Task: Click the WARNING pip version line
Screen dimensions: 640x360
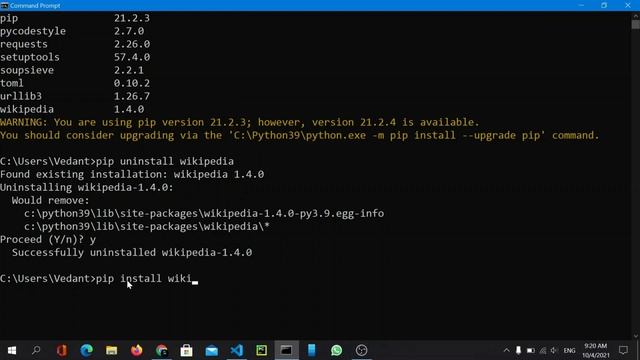Action: point(240,122)
